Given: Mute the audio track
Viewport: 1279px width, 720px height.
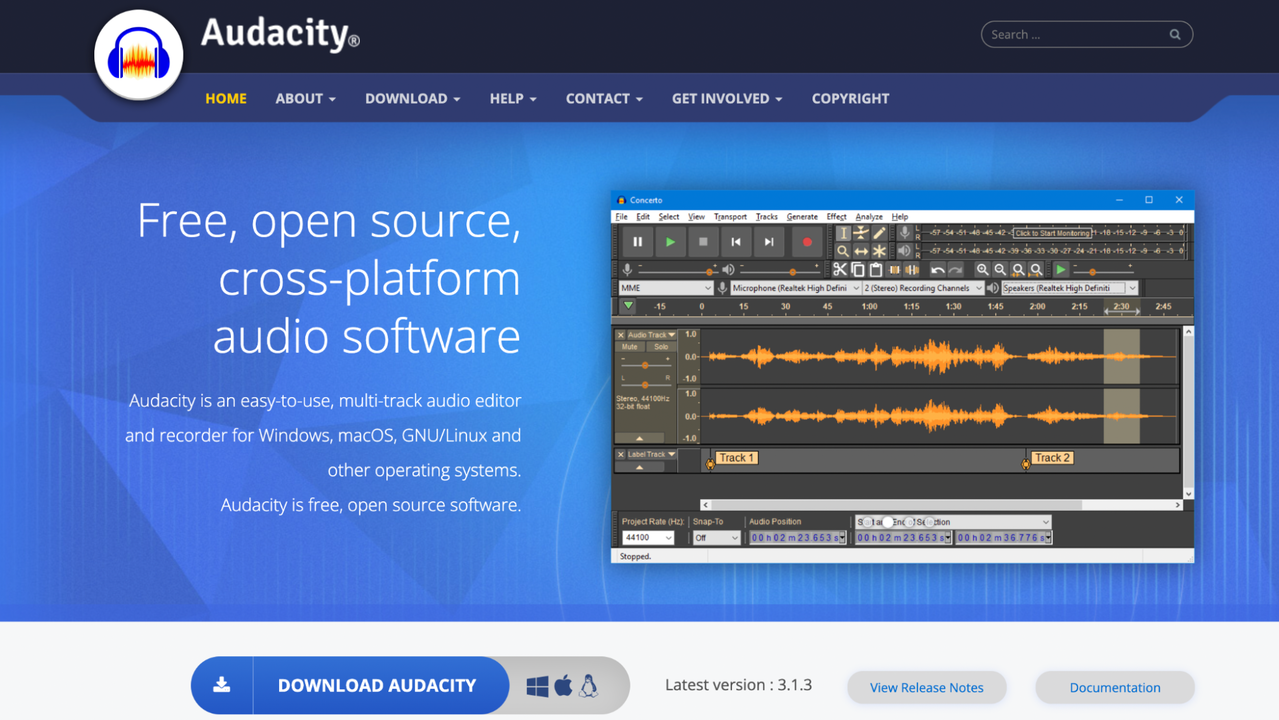Looking at the screenshot, I should point(629,347).
